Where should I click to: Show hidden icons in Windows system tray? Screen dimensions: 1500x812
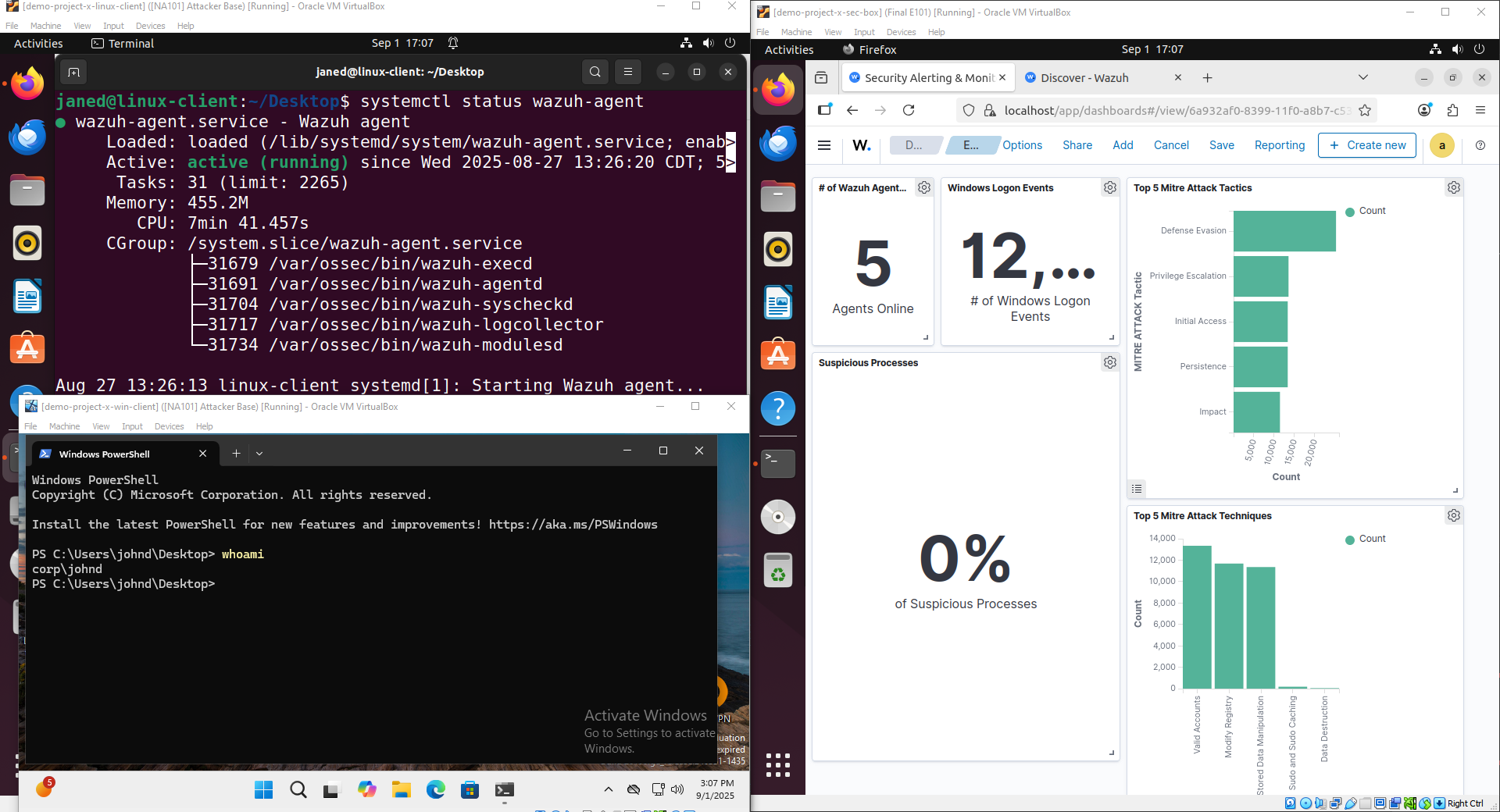click(608, 789)
